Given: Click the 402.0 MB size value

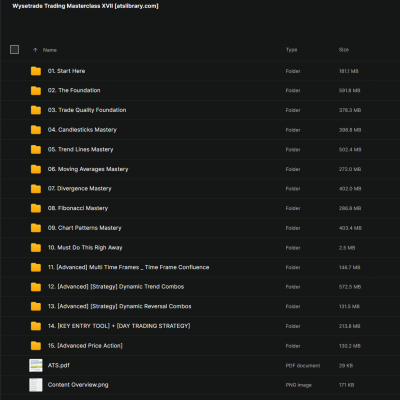Looking at the screenshot, I should [350, 189].
